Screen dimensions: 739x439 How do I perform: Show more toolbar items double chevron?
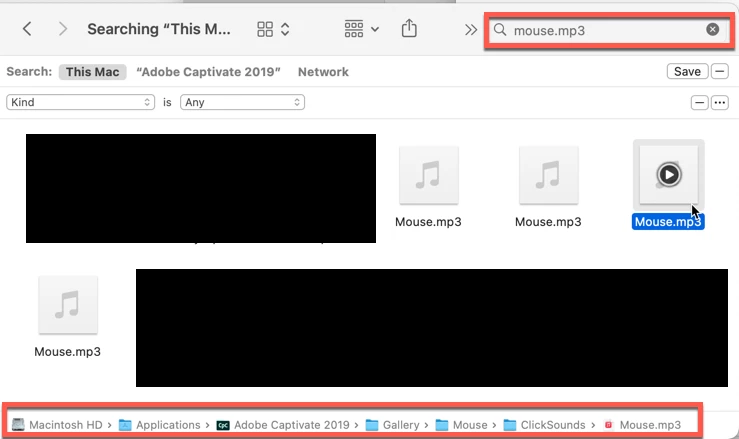coord(470,30)
